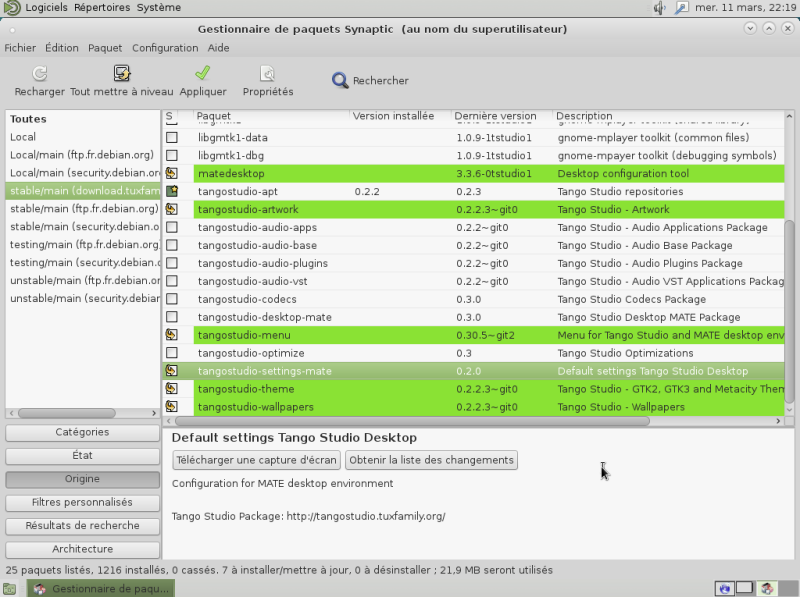This screenshot has height=597, width=800.
Task: Click the Catégories filter button
Action: coord(82,432)
